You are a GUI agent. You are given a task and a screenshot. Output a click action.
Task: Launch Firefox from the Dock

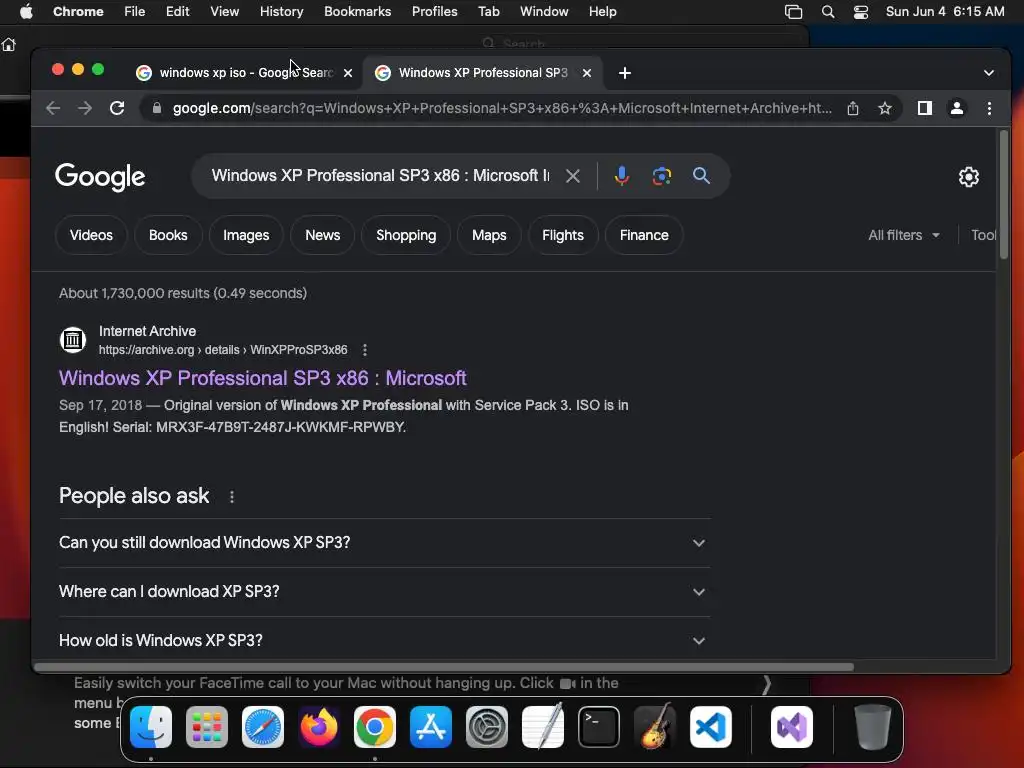[319, 727]
